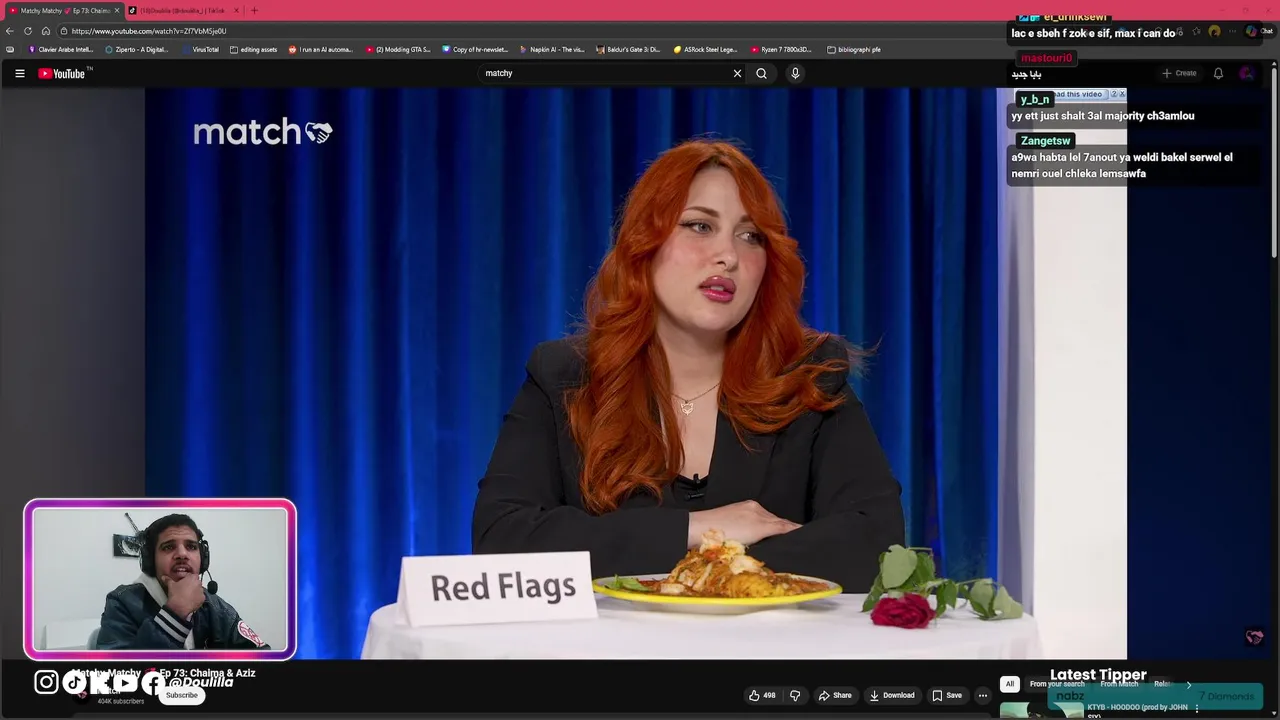Image resolution: width=1280 pixels, height=720 pixels.
Task: Open the Clavier Arabe Intell... bookmark
Action: [x=61, y=49]
